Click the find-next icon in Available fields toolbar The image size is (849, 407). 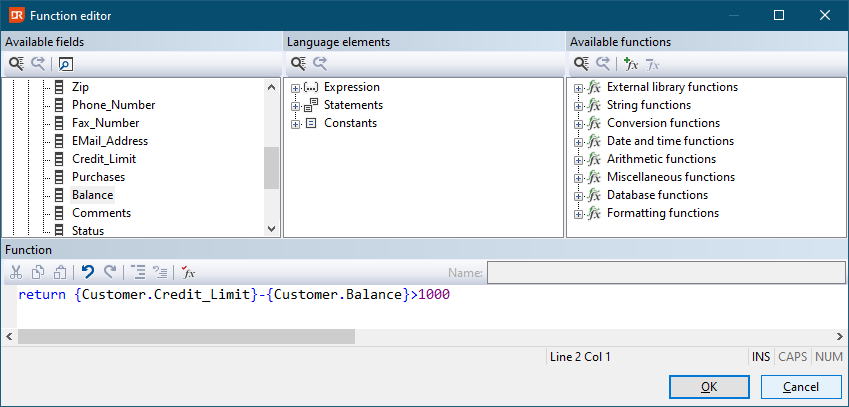click(38, 64)
